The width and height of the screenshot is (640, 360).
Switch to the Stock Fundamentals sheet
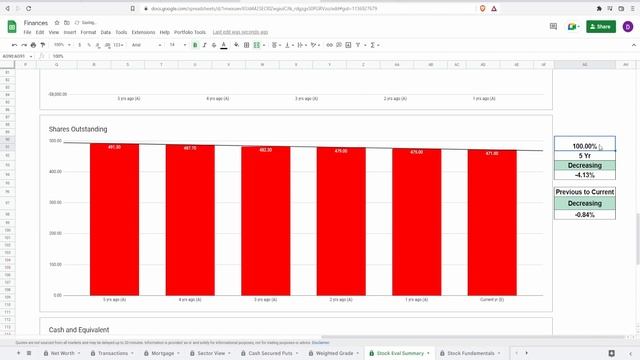click(471, 353)
